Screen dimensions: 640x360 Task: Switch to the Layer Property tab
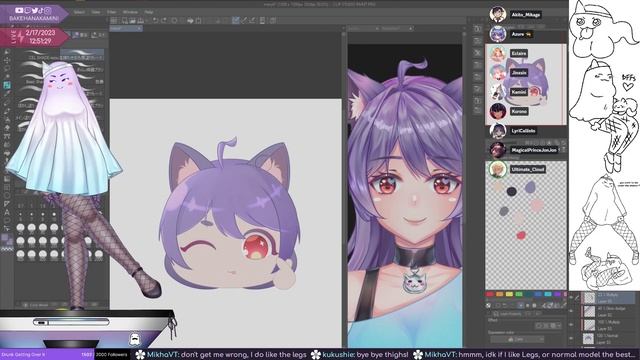coord(509,314)
